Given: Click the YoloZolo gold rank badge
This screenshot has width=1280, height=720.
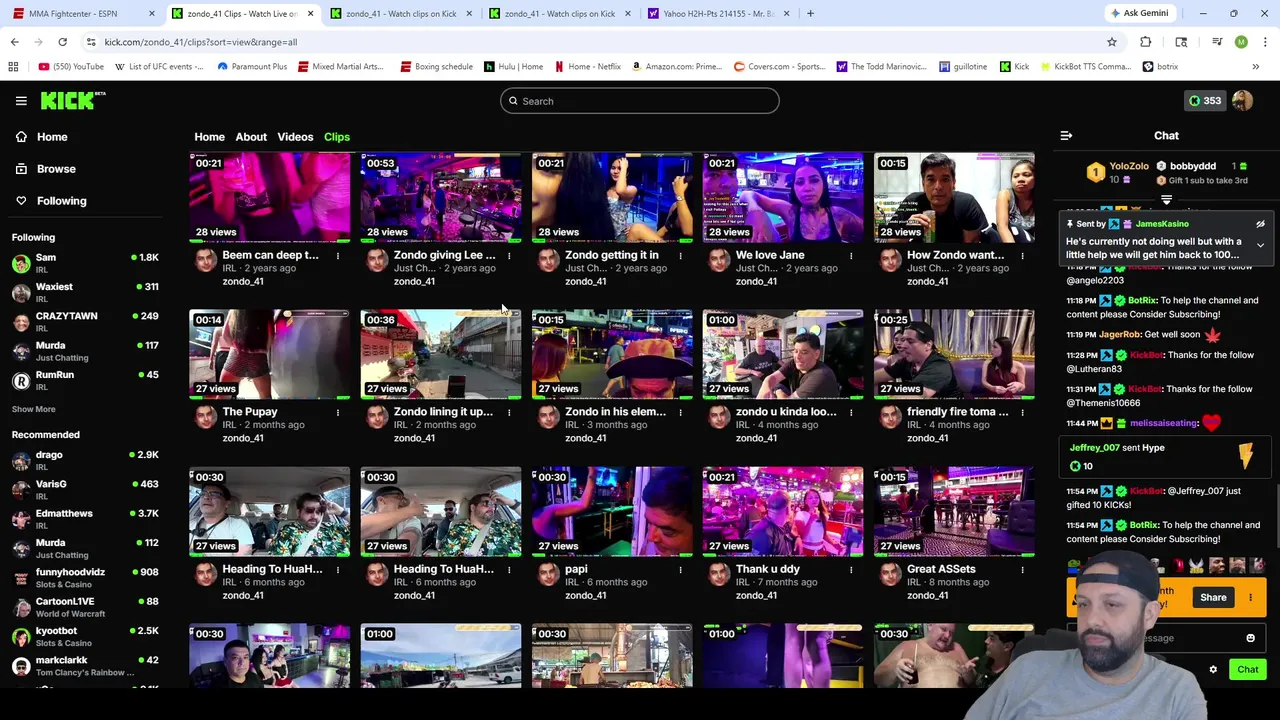Looking at the screenshot, I should click(x=1095, y=173).
